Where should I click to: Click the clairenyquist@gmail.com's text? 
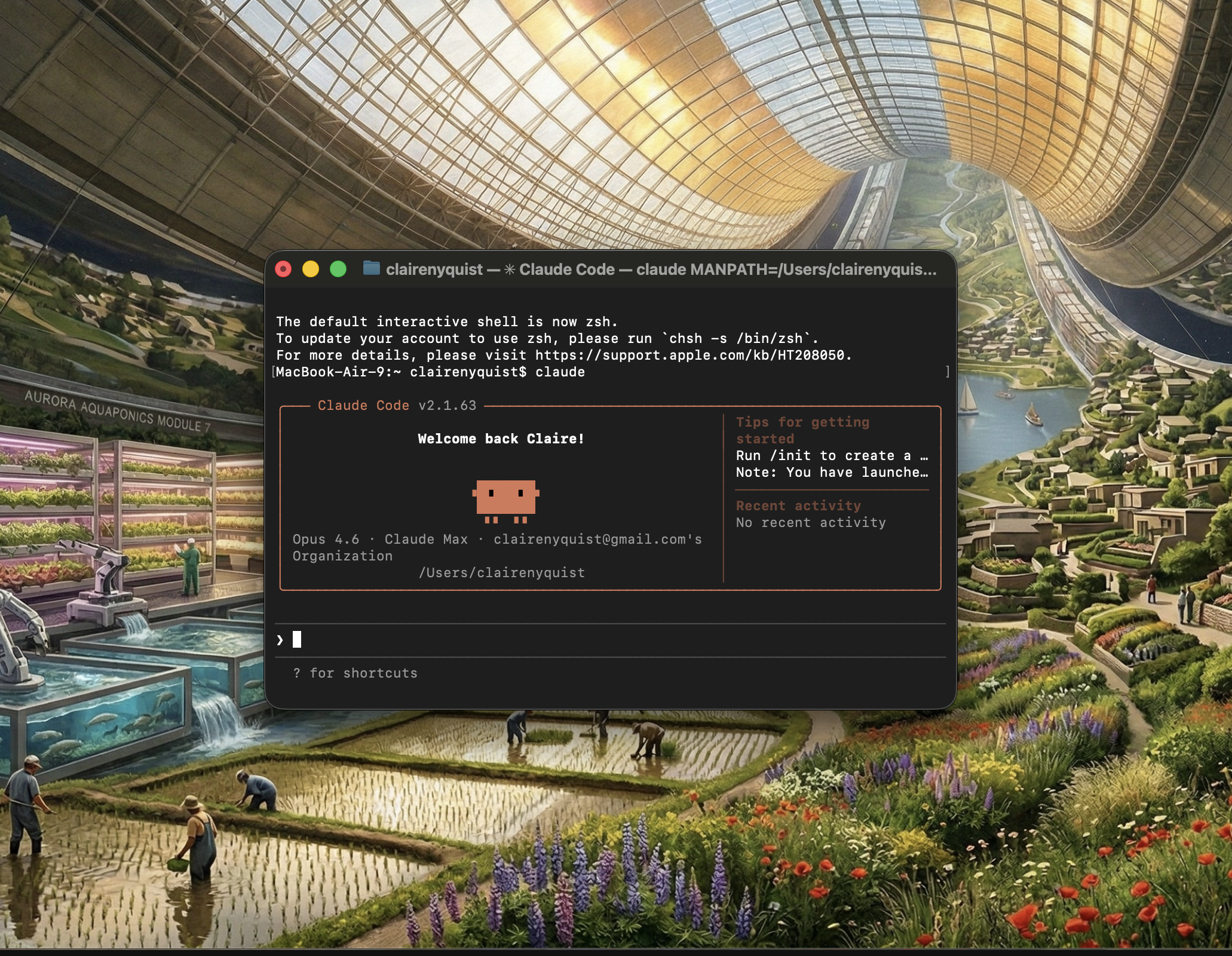597,540
